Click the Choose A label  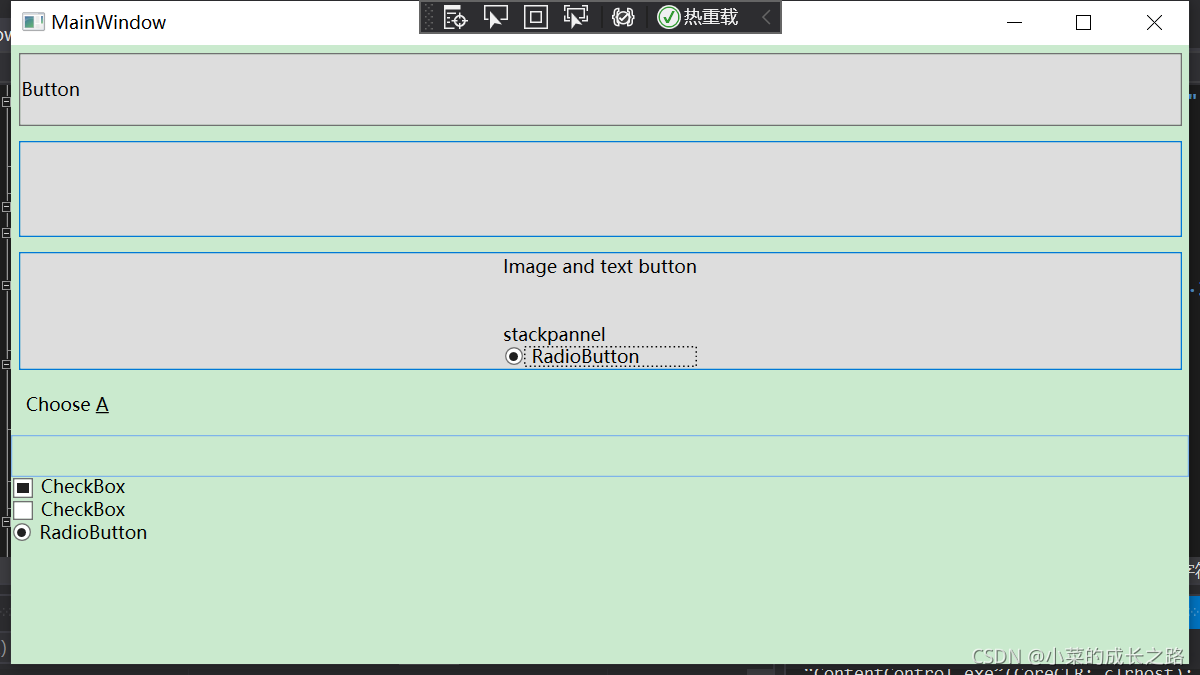(x=66, y=404)
